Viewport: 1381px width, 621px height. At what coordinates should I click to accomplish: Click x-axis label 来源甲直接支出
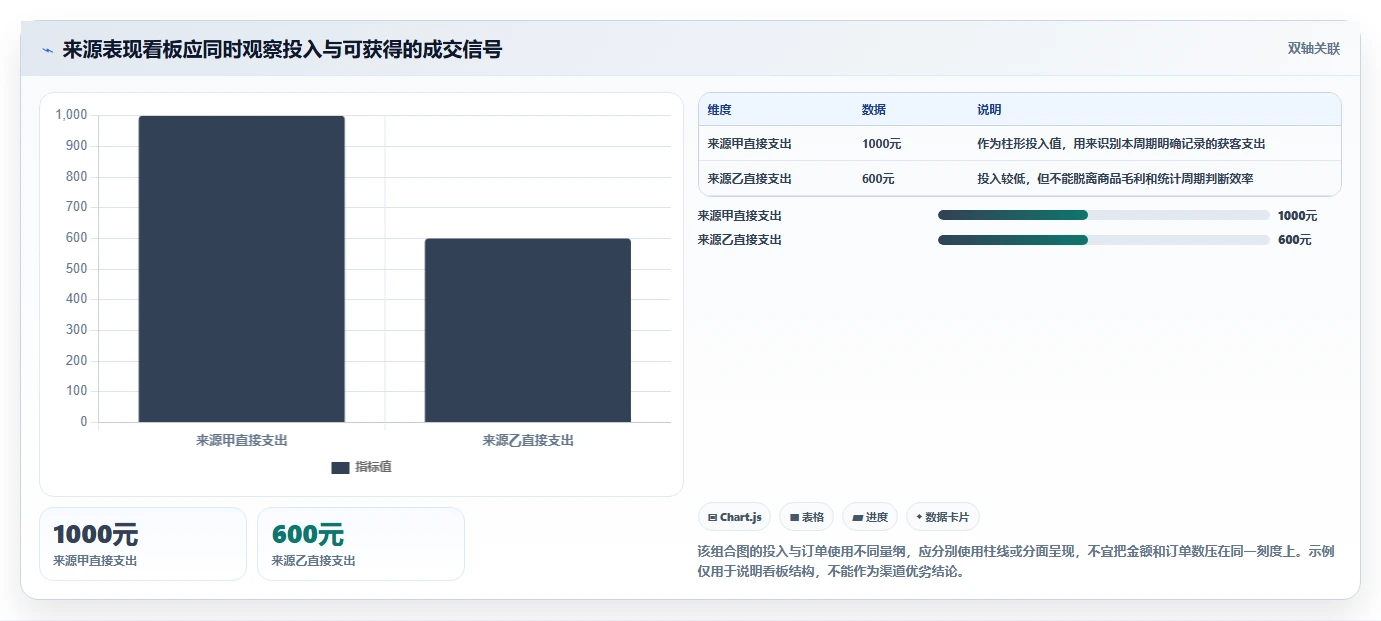click(242, 440)
